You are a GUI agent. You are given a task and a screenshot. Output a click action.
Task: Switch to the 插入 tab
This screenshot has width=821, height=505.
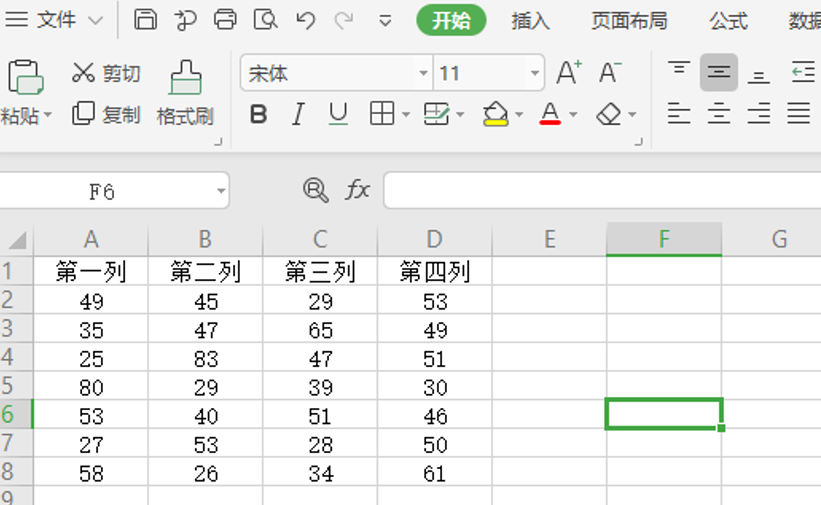pos(530,21)
